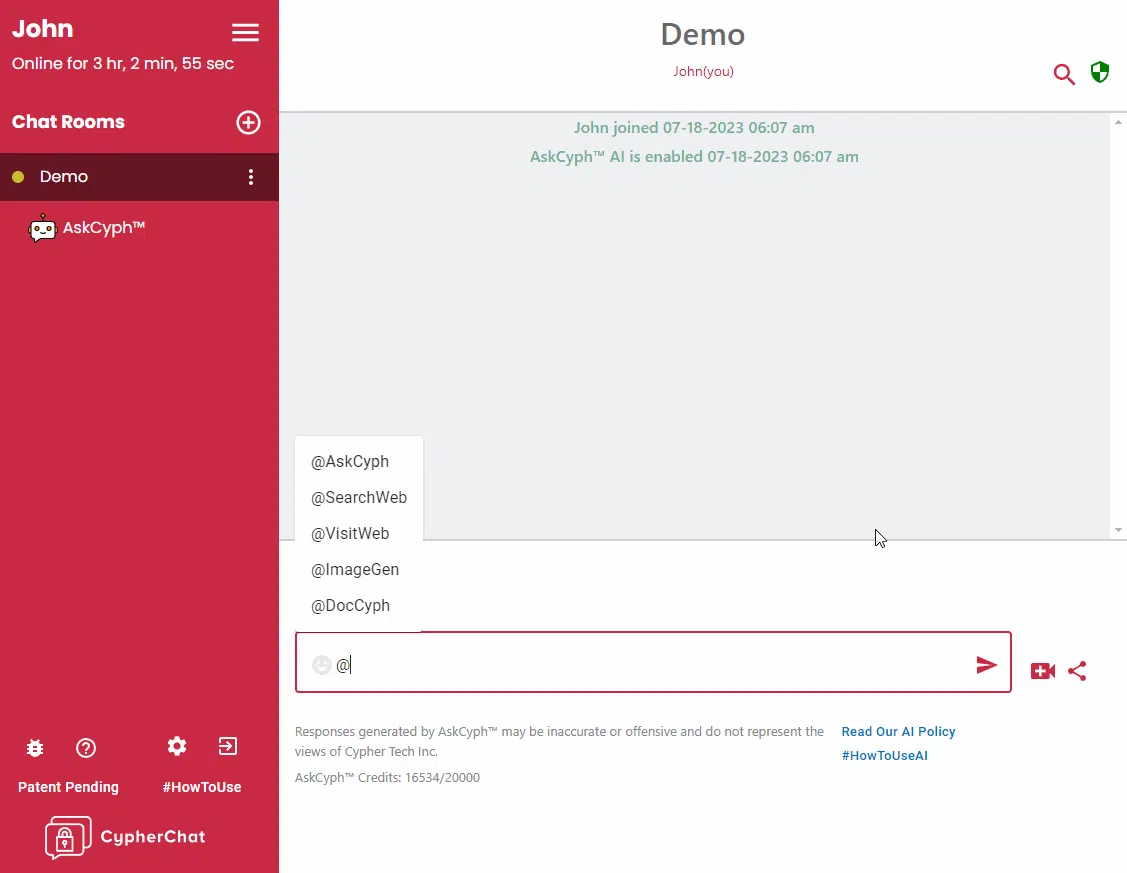The image size is (1127, 873).
Task: Click chat scrollbar up arrow
Action: pos(1118,123)
